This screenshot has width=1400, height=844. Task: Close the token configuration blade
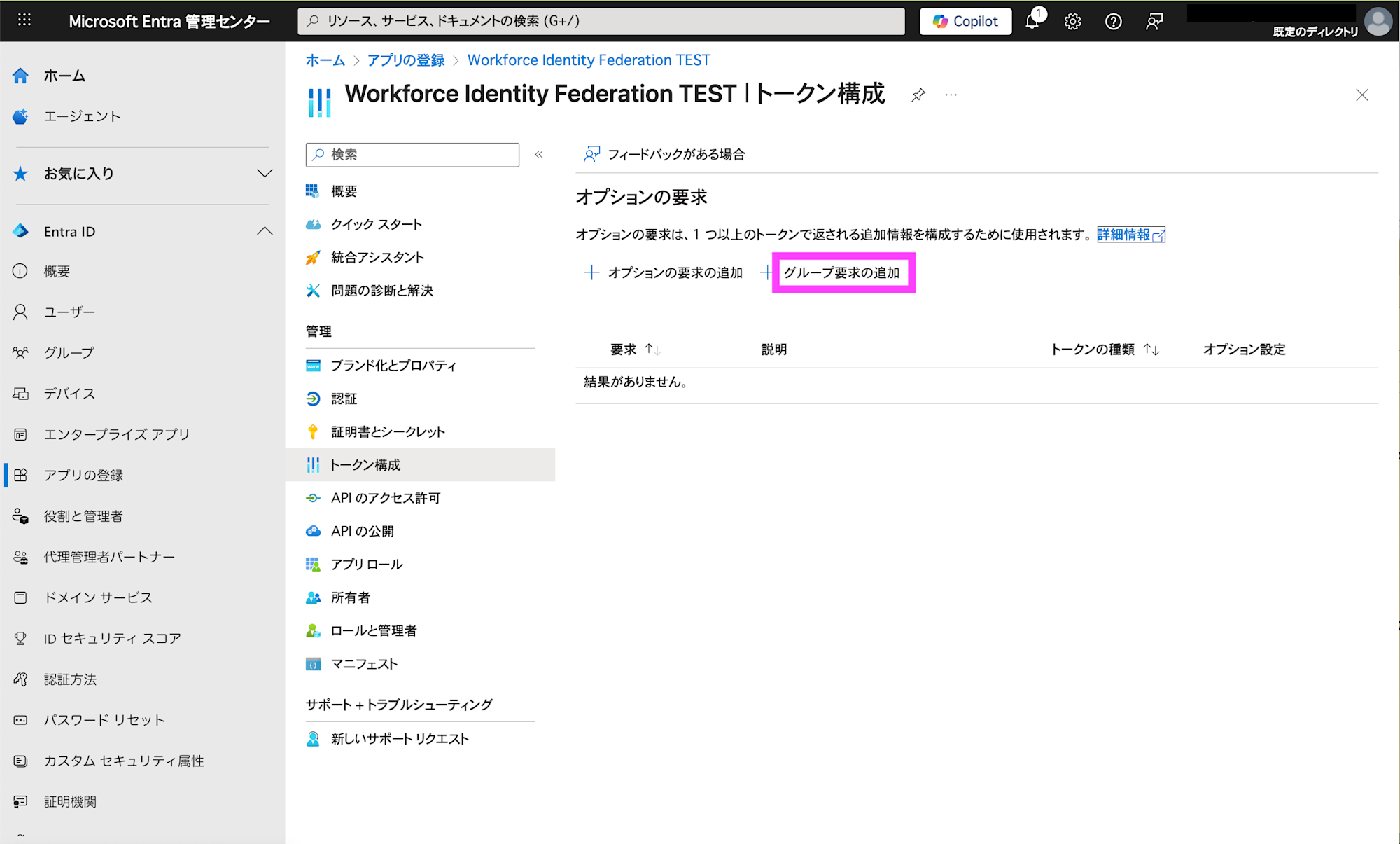(1361, 95)
